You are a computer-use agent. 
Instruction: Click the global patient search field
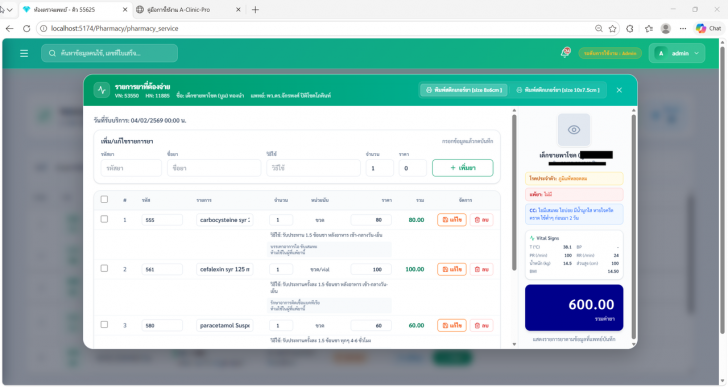pos(110,53)
